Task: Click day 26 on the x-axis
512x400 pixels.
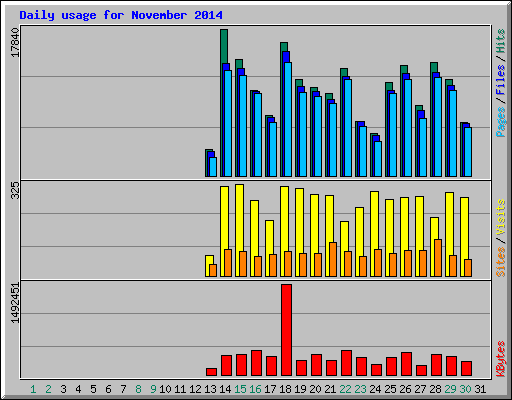Action: pos(405,389)
